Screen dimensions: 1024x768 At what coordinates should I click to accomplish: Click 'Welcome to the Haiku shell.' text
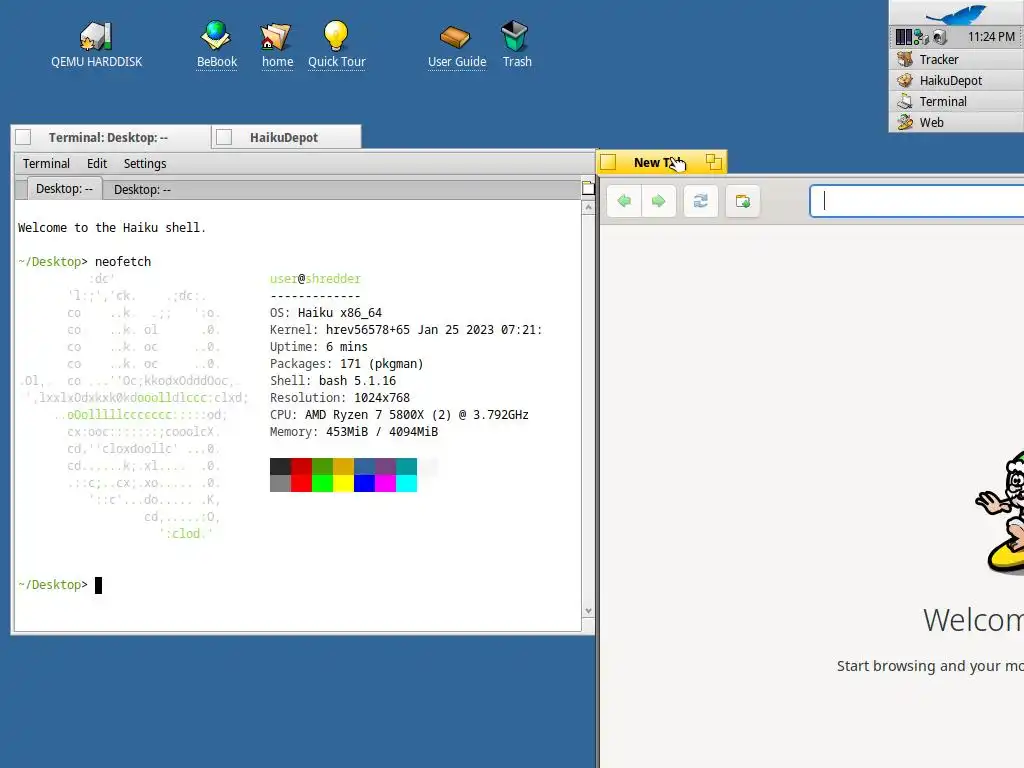(112, 227)
